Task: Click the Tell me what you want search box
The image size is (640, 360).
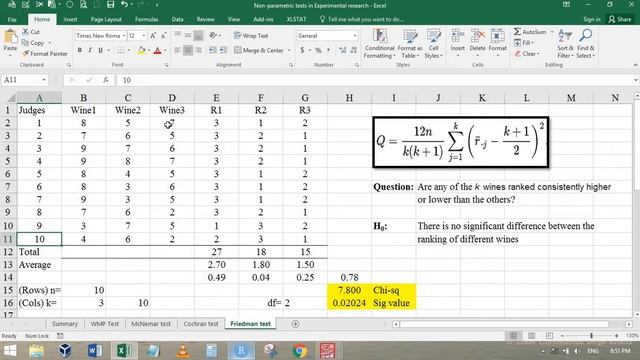Action: coord(362,19)
